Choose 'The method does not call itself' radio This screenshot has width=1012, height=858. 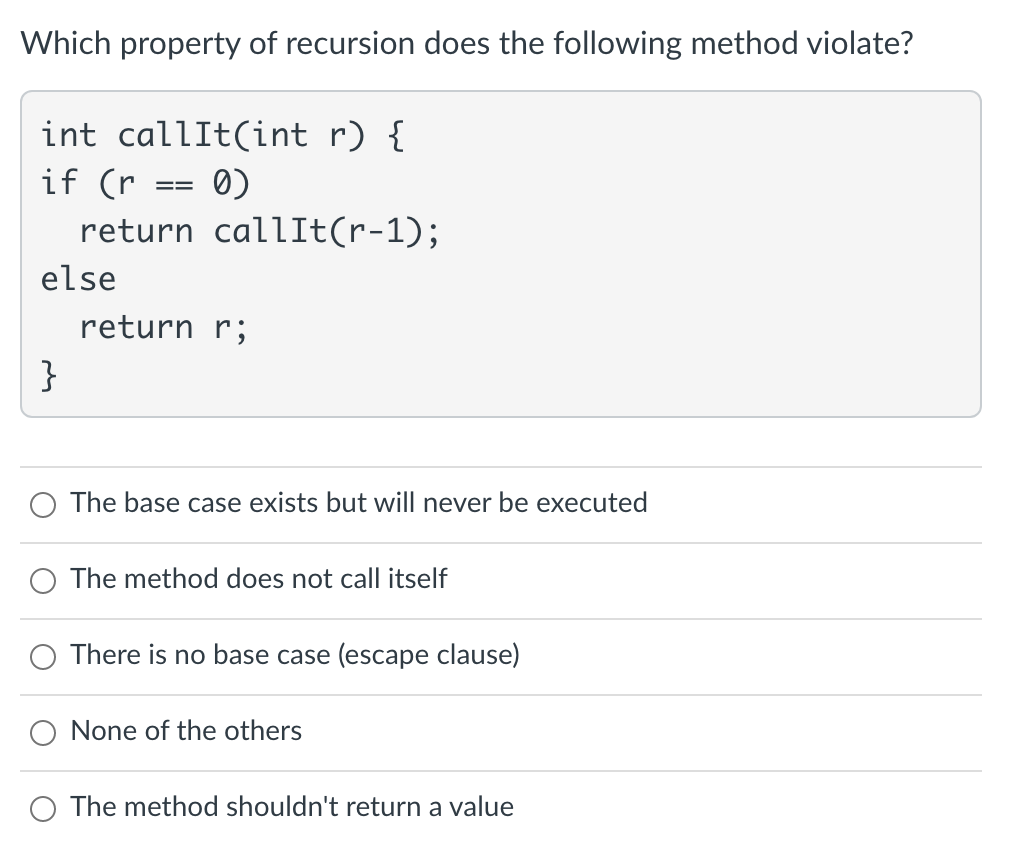(x=43, y=580)
